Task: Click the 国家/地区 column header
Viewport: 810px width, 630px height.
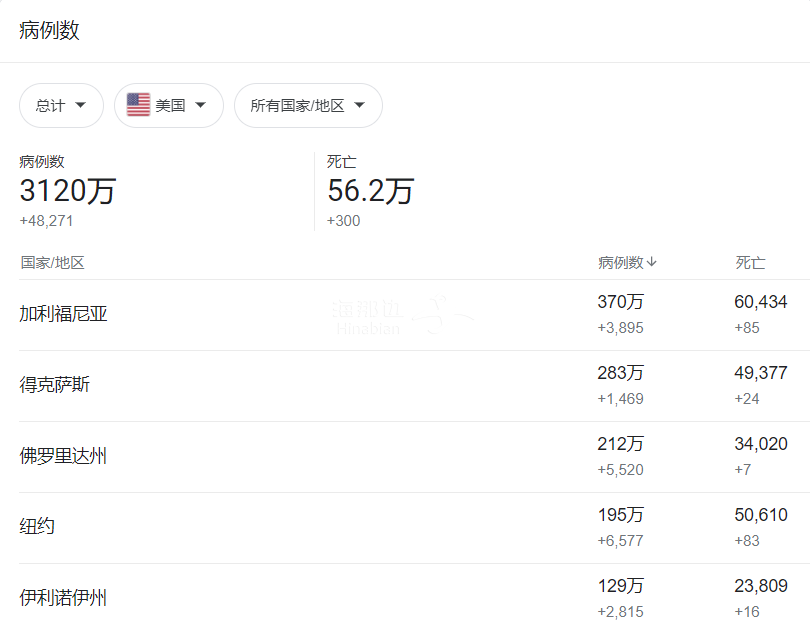Action: 52,263
